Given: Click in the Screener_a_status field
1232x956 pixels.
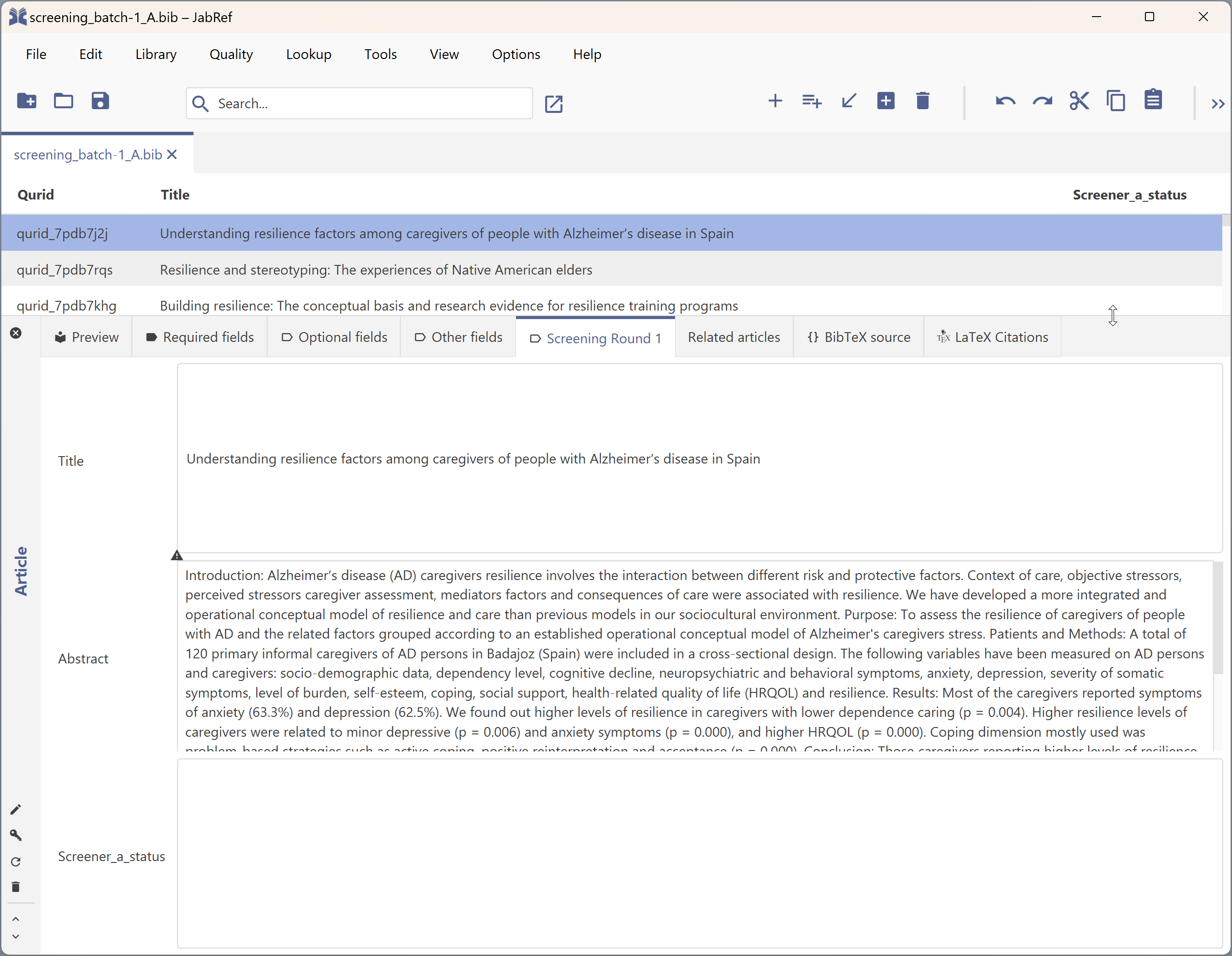Looking at the screenshot, I should (699, 854).
